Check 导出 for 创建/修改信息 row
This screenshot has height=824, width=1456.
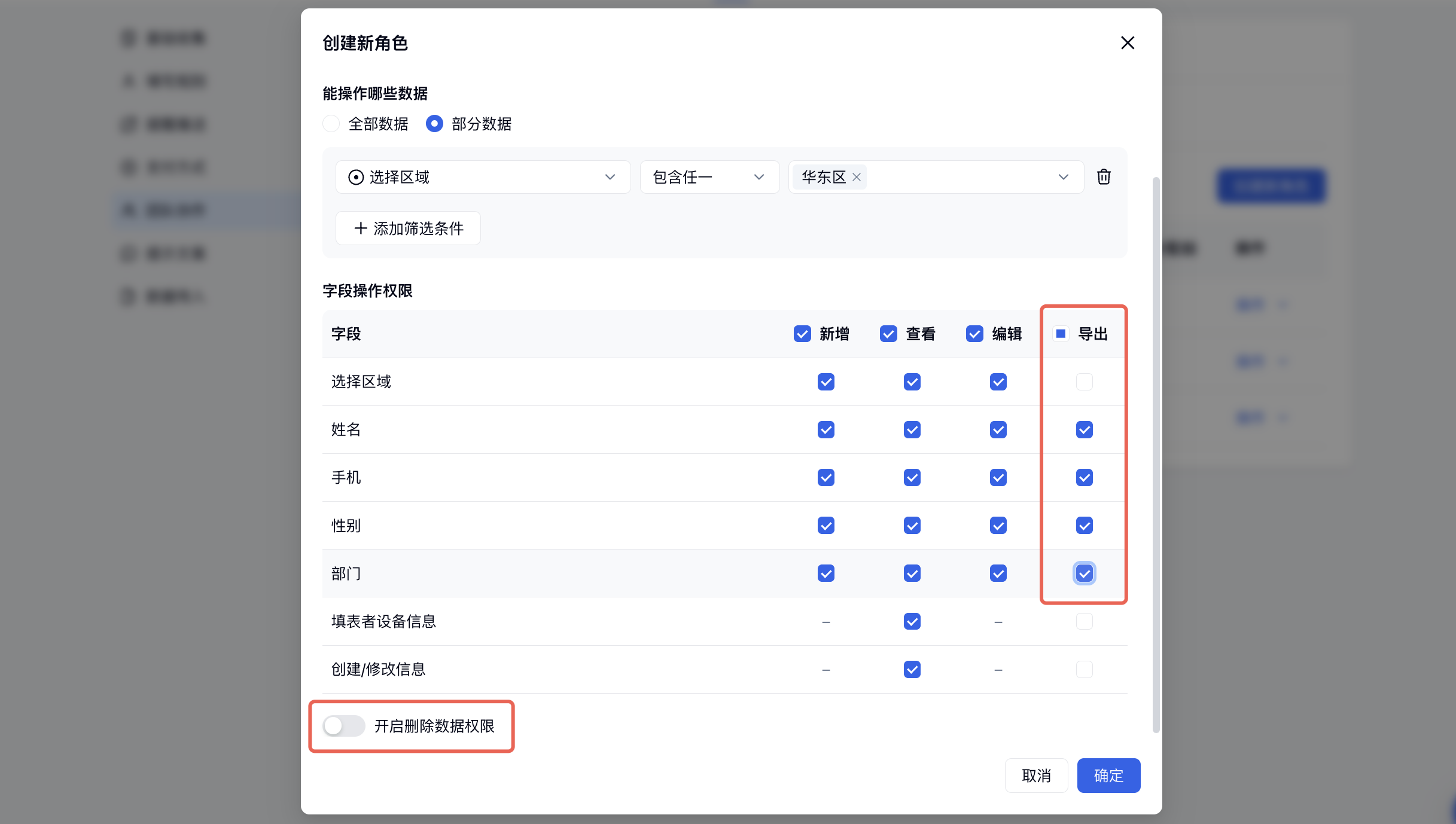tap(1085, 669)
